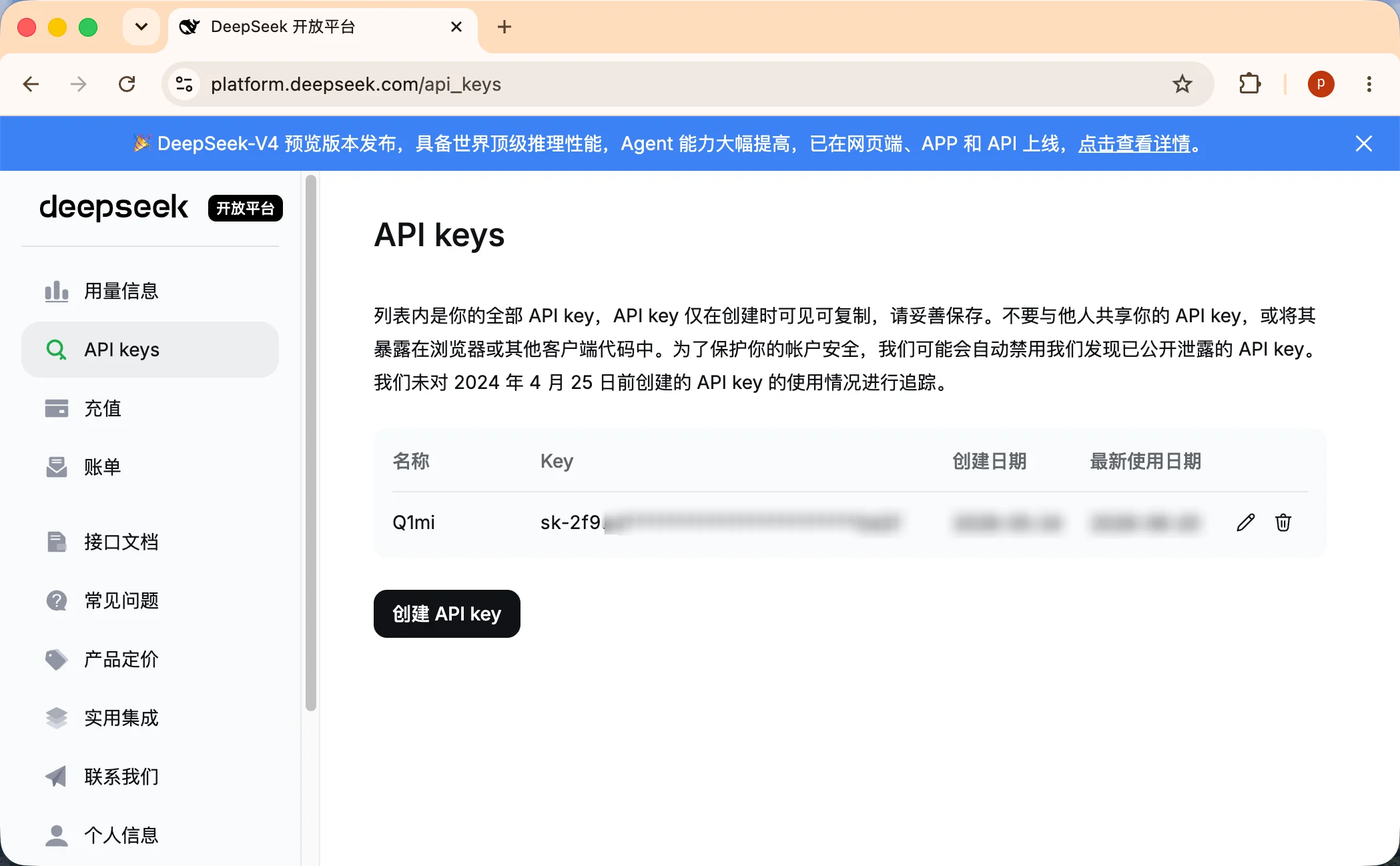This screenshot has width=1400, height=866.
Task: Click the sidebar vertical scrollbar
Action: (x=311, y=443)
